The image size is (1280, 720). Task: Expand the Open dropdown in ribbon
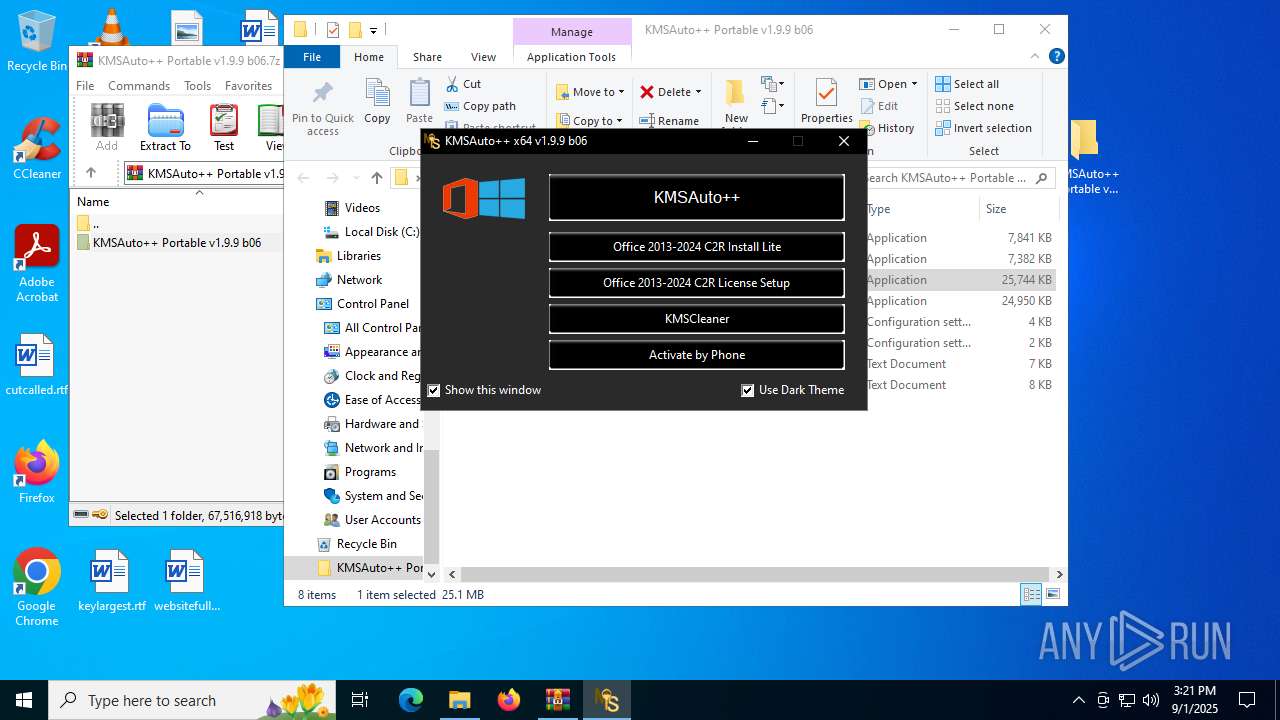pos(914,84)
